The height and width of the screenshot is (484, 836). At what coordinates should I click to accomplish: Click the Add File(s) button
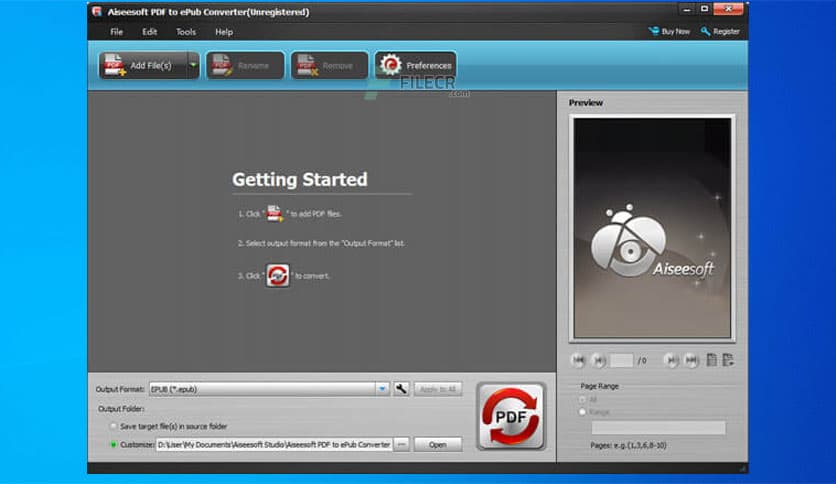point(143,66)
